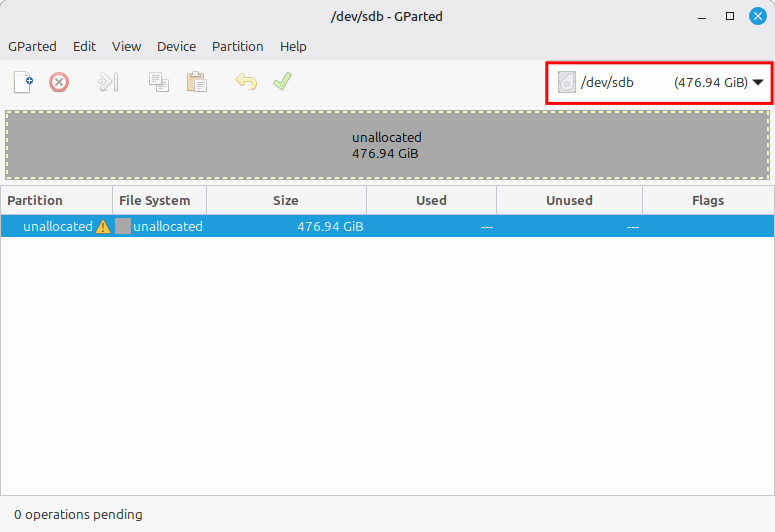Viewport: 775px width, 532px height.
Task: Select the unallocated 476.94 GiB graphic block
Action: click(x=387, y=145)
